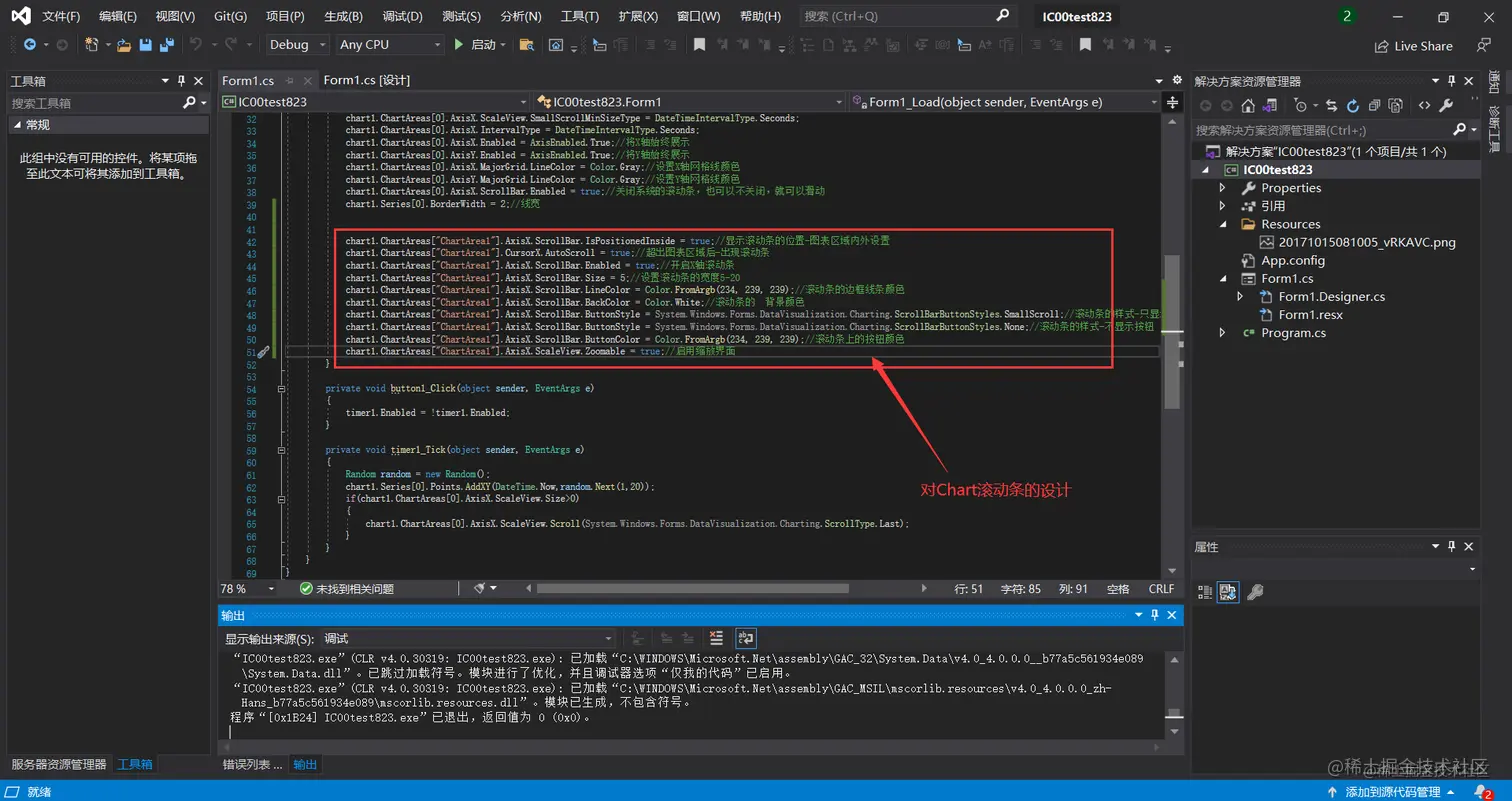Screen dimensions: 1512x801
Task: Switch to the Form1.cs [设计] tab
Action: click(366, 81)
